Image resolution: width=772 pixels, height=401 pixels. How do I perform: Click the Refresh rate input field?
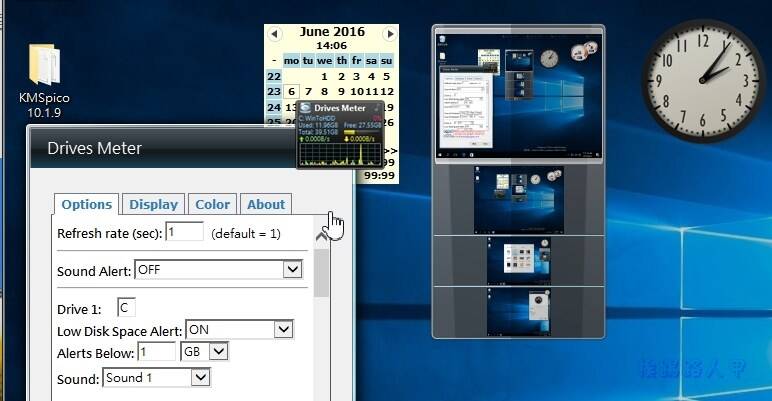[x=185, y=232]
